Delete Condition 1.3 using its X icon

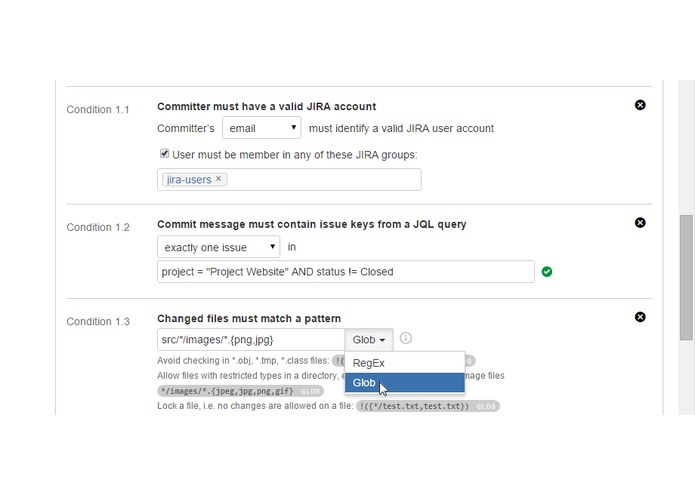(640, 317)
